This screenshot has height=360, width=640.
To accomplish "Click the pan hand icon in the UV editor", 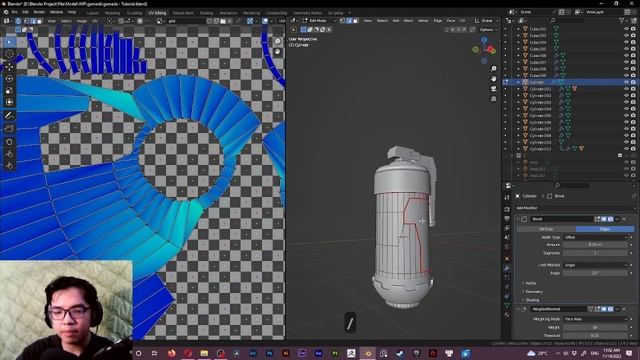I will point(278,52).
